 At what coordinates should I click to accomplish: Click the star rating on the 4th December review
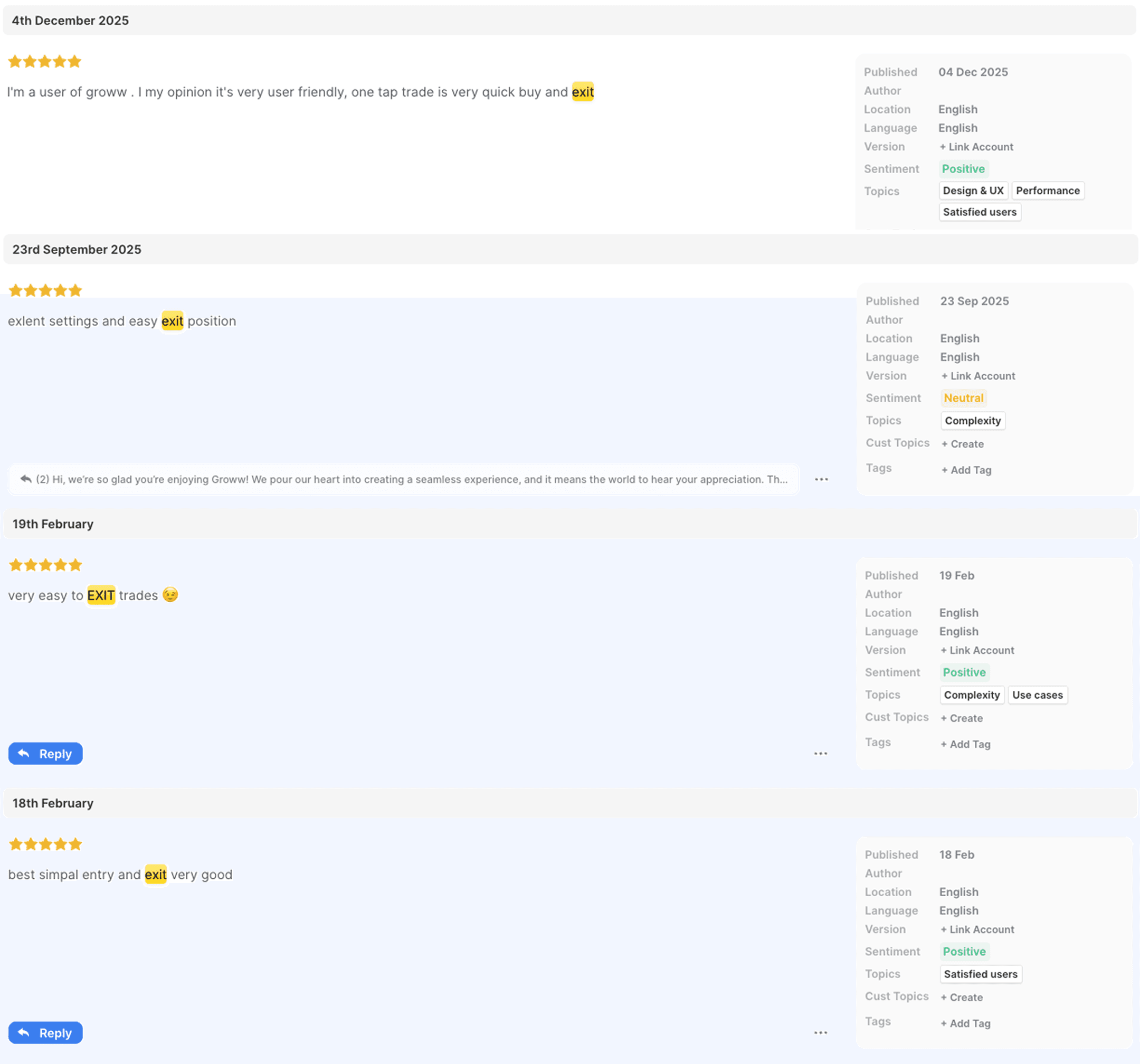click(45, 61)
